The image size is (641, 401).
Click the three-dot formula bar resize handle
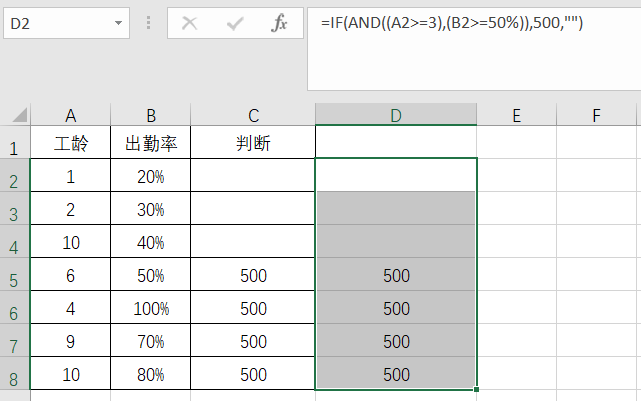pyautogui.click(x=148, y=23)
